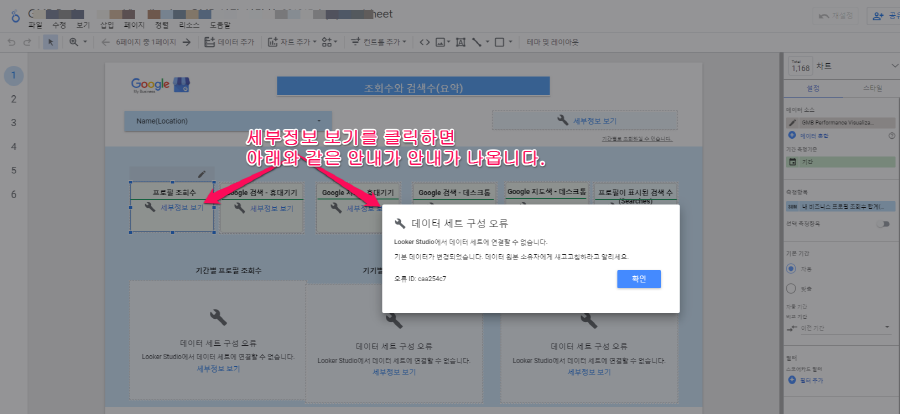The image size is (900, 414).
Task: Click the 내 비즈니스 프로필 조회수 metric chip
Action: tap(841, 206)
